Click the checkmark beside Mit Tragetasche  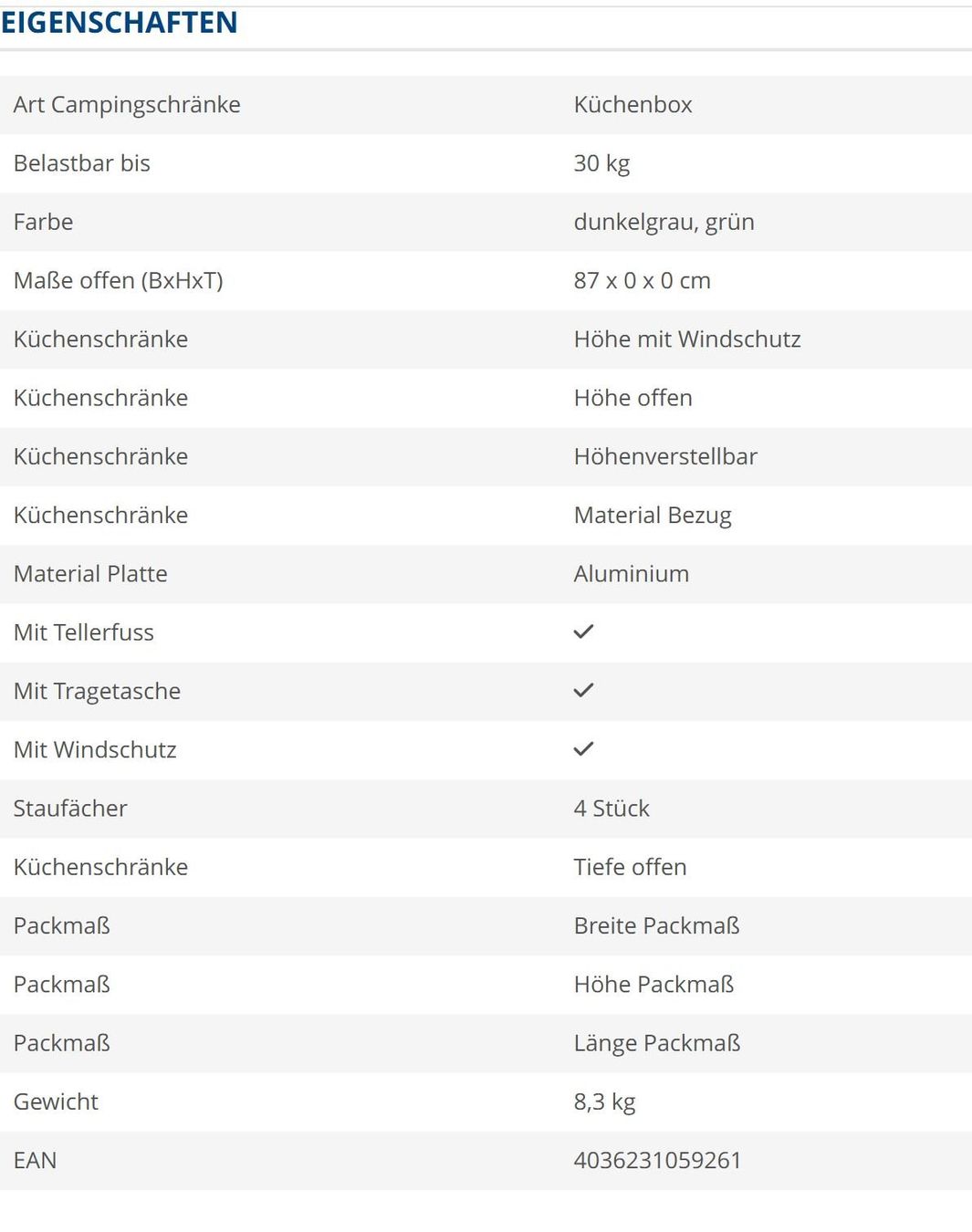click(x=583, y=690)
